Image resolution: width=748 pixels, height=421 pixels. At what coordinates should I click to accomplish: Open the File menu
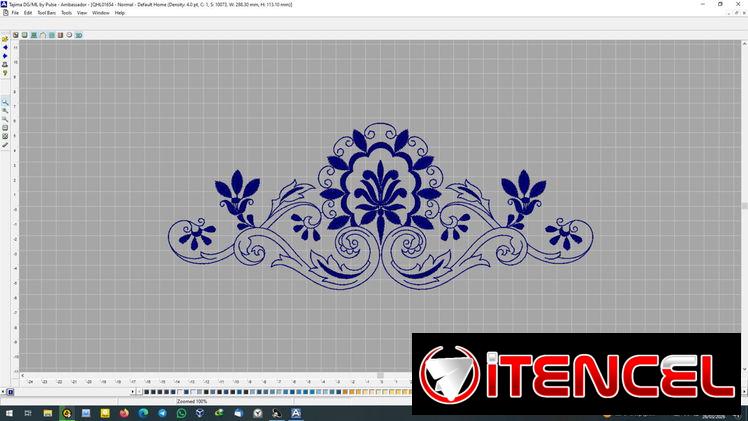tap(15, 13)
